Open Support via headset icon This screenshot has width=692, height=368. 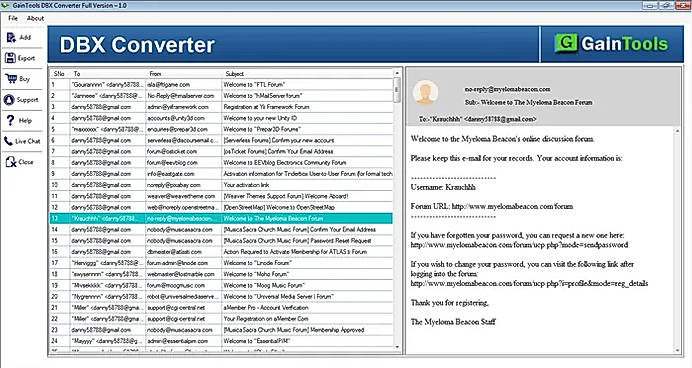tap(9, 100)
